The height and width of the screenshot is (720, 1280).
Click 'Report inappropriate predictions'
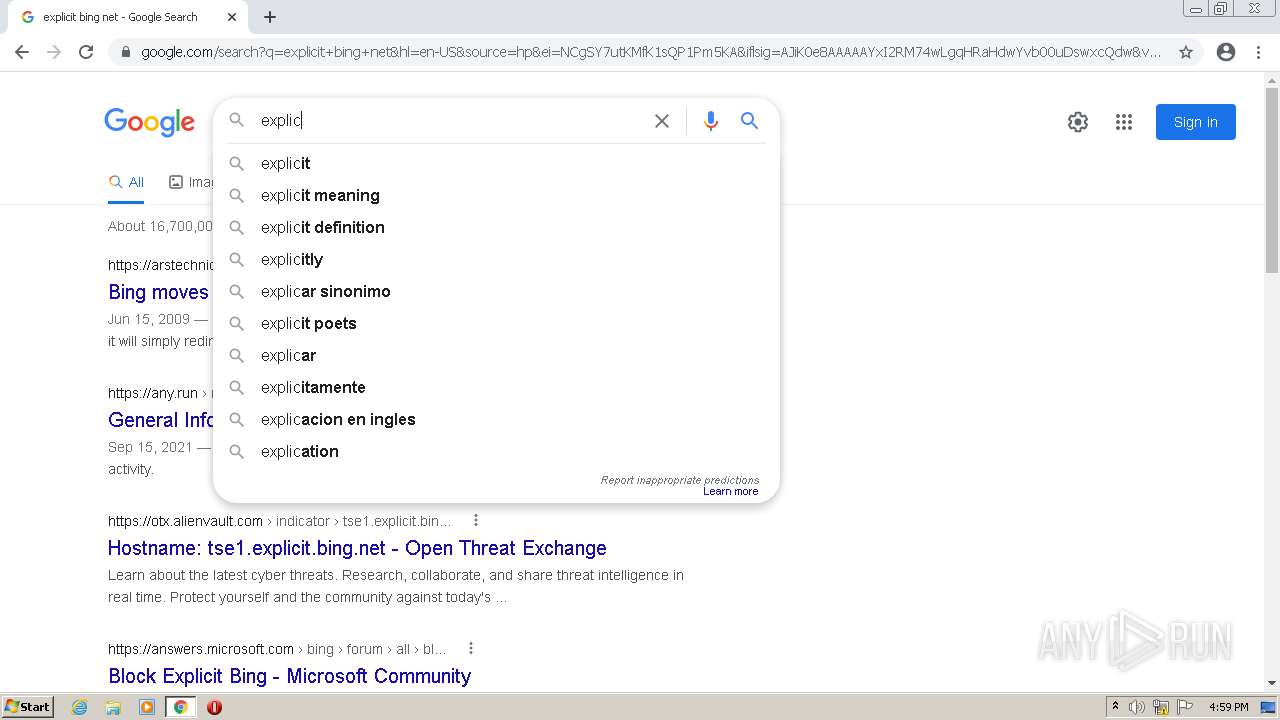click(x=680, y=480)
